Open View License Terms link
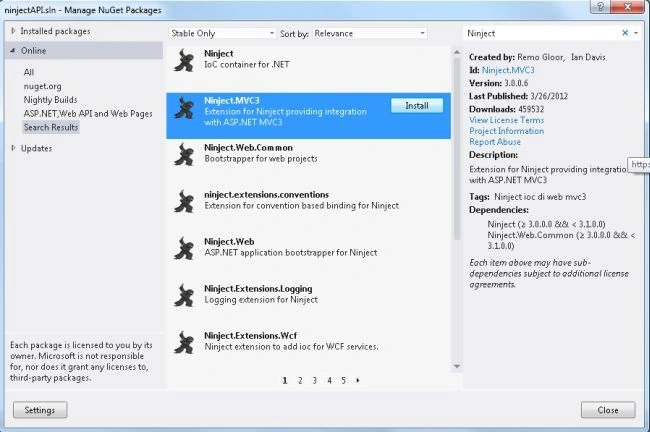Viewport: 650px width, 432px height. coord(506,120)
